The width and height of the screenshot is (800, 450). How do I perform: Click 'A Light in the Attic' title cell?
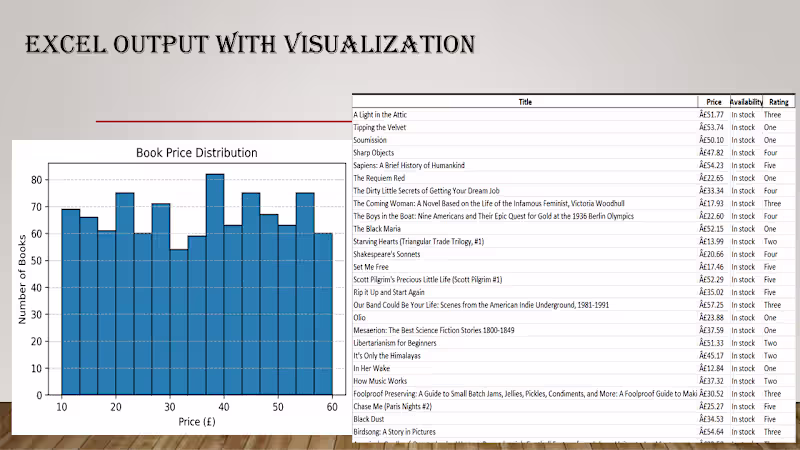525,115
